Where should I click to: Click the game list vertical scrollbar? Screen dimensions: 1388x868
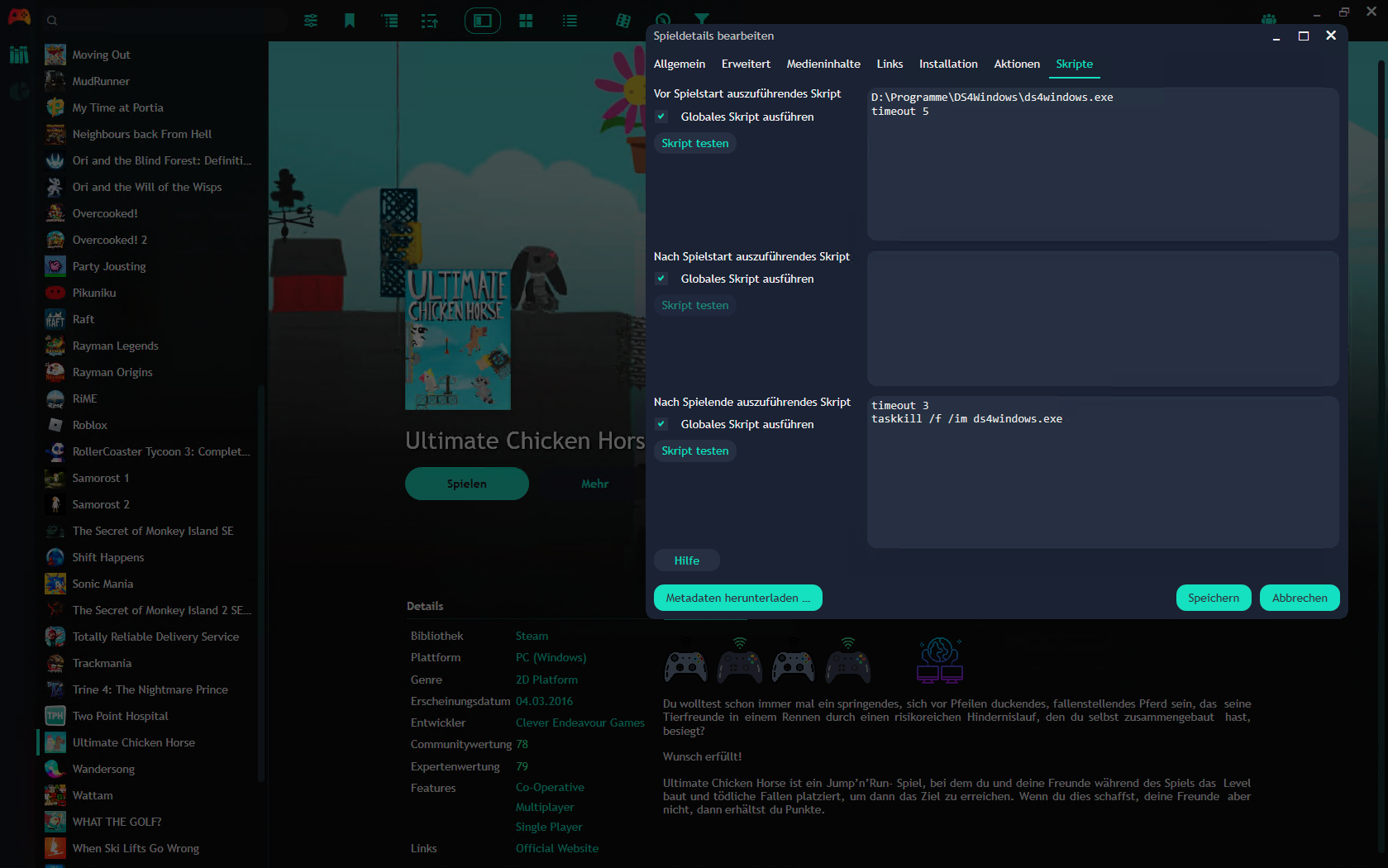coord(261,583)
